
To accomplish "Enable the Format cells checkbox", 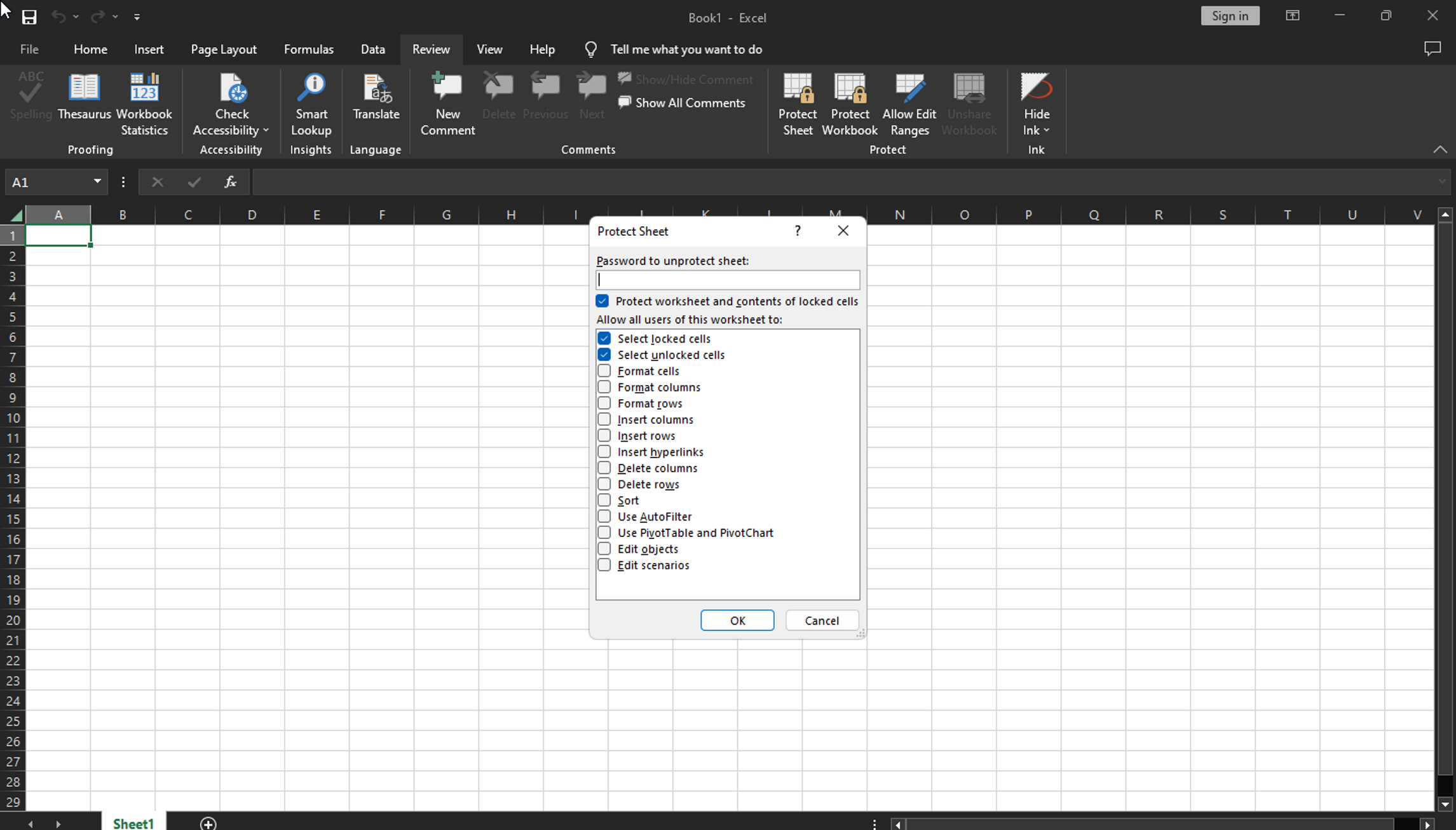I will [604, 371].
